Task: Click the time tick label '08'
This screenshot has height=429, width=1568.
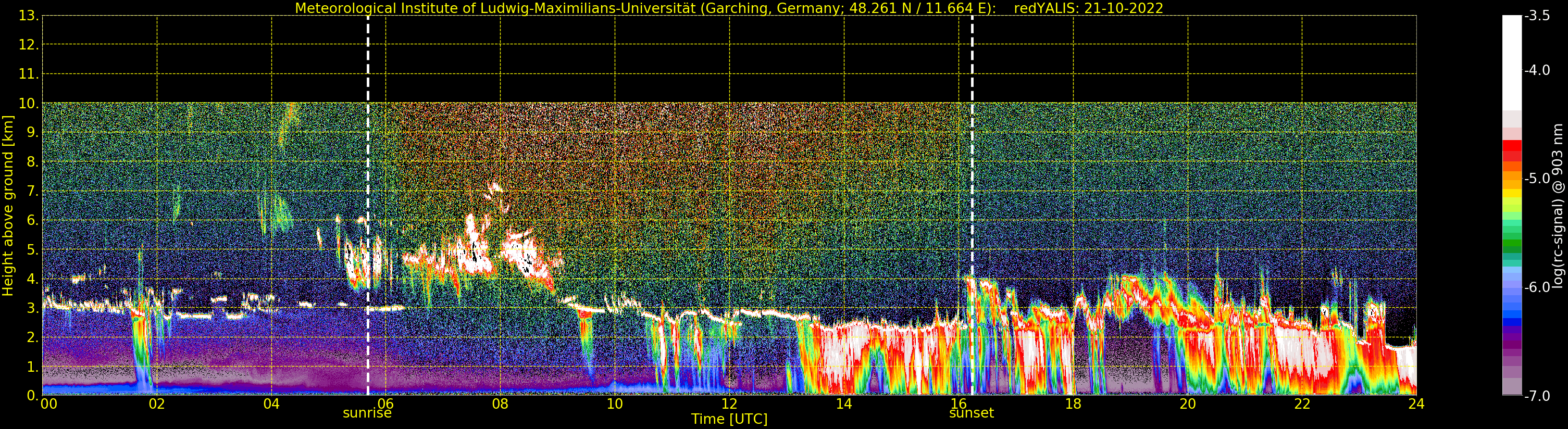Action: pos(500,404)
